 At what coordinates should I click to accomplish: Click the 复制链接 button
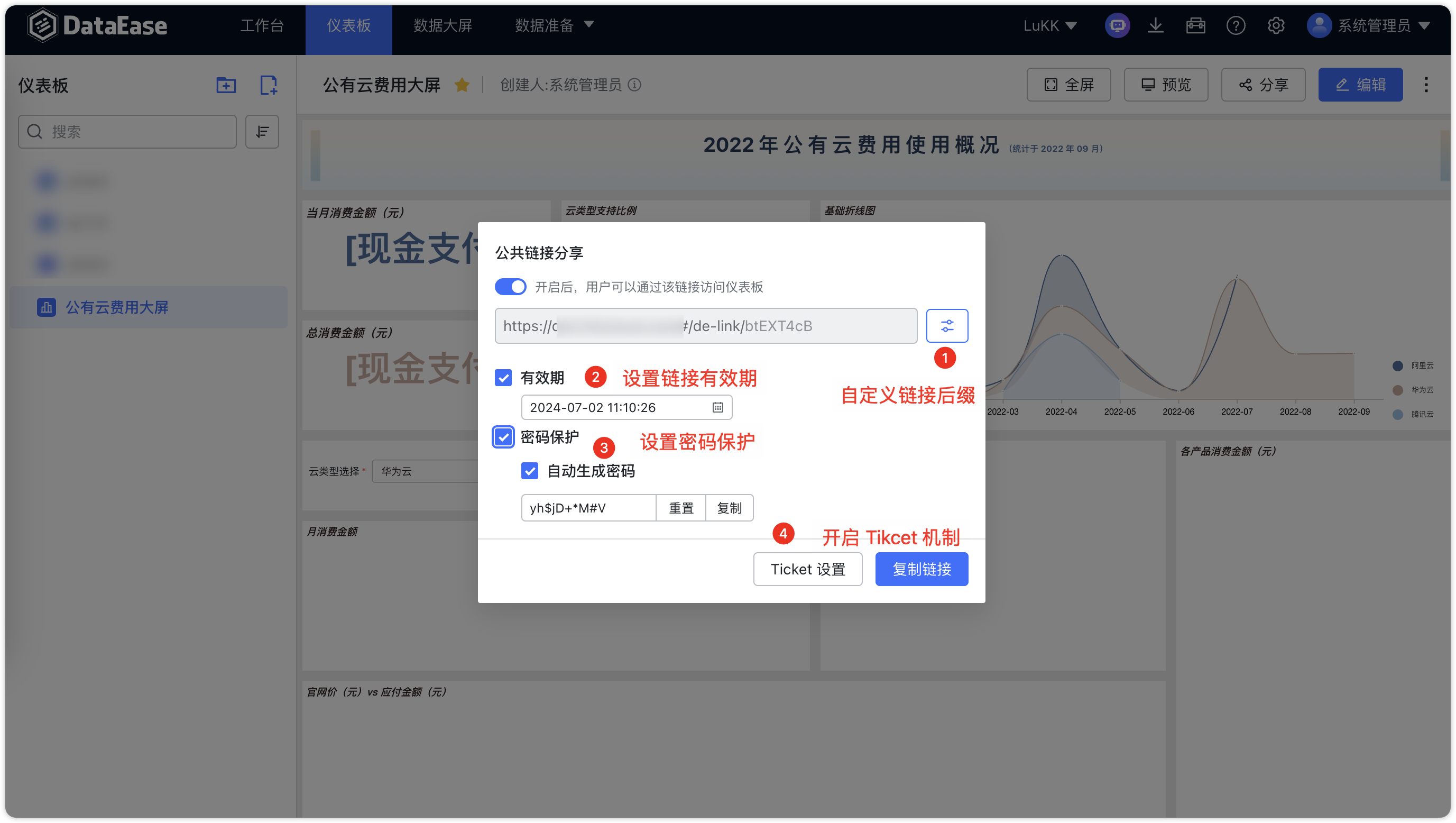[921, 569]
